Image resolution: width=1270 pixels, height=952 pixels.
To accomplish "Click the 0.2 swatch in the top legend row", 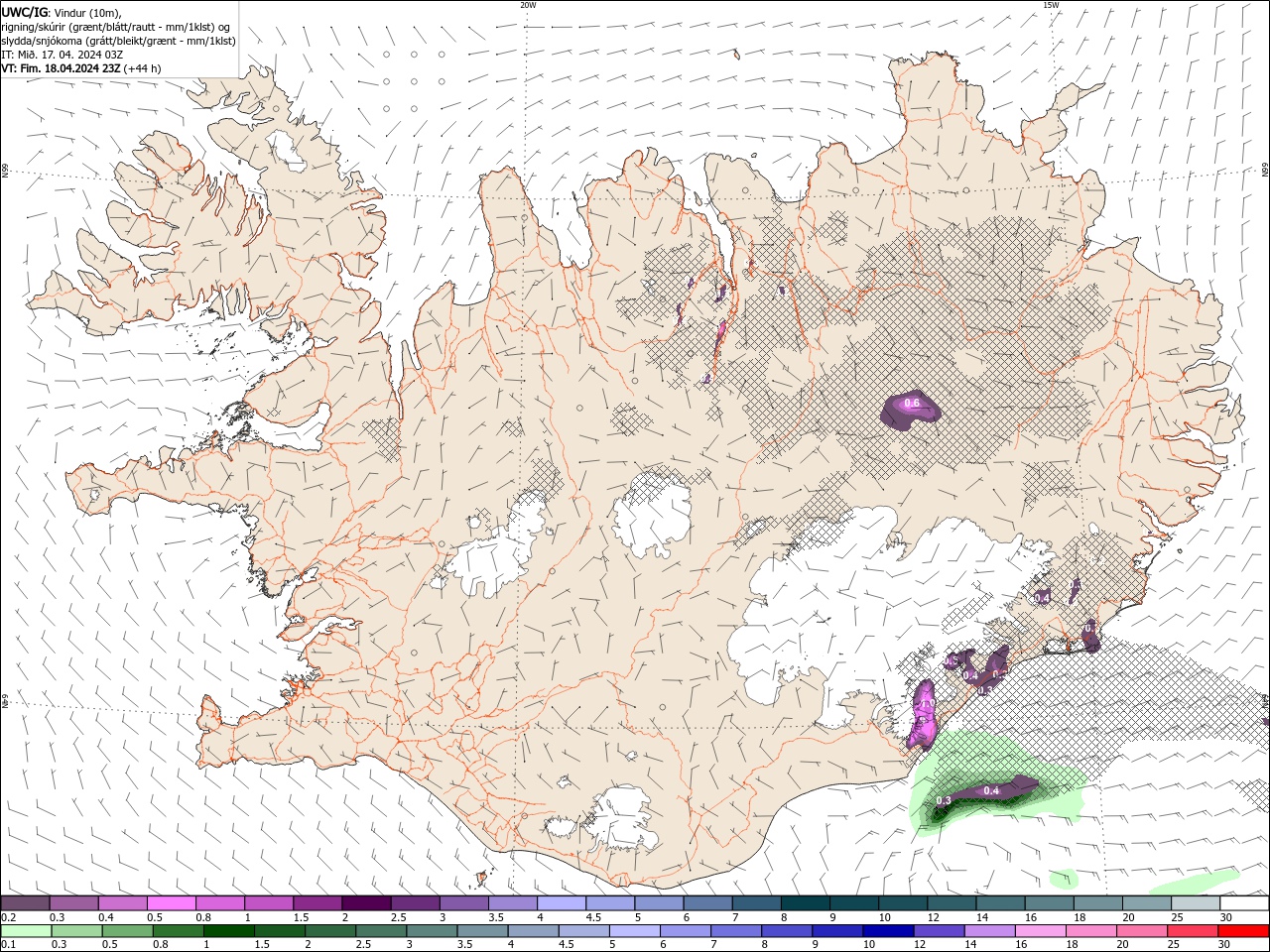I will click(x=26, y=903).
